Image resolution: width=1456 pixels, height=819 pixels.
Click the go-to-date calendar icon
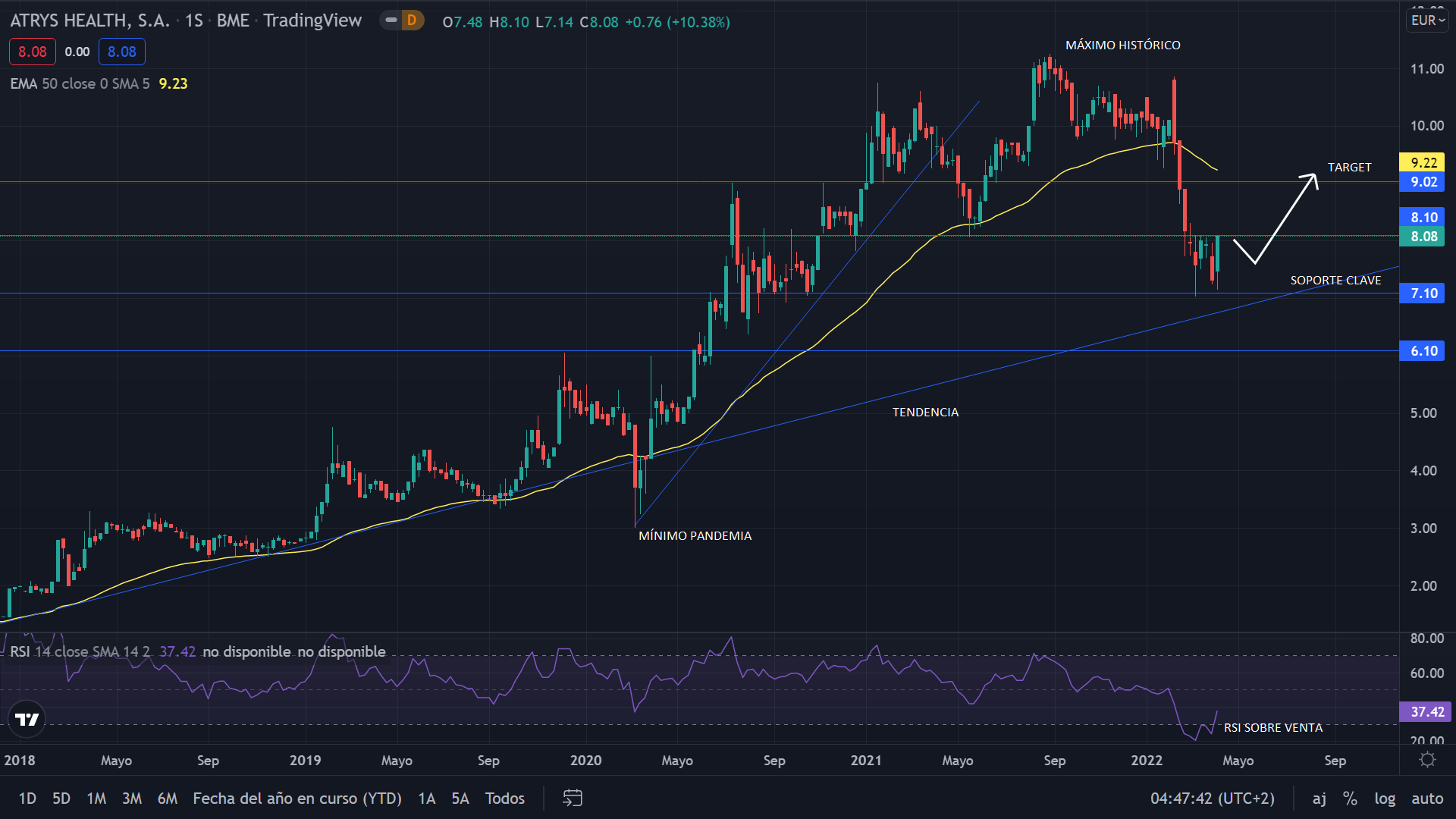click(573, 798)
